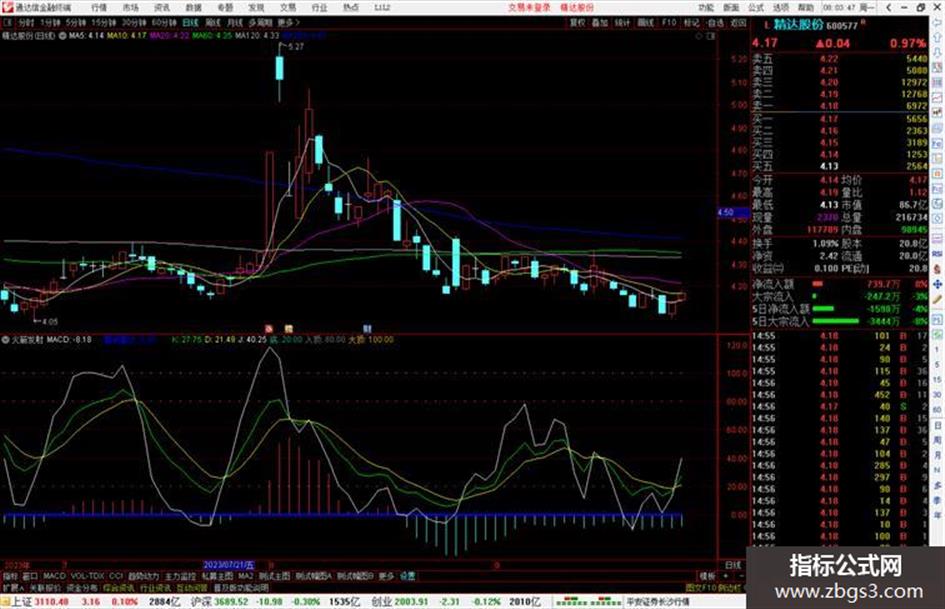Click the 沪深 index in status bar
This screenshot has height=609, width=945.
(x=201, y=602)
